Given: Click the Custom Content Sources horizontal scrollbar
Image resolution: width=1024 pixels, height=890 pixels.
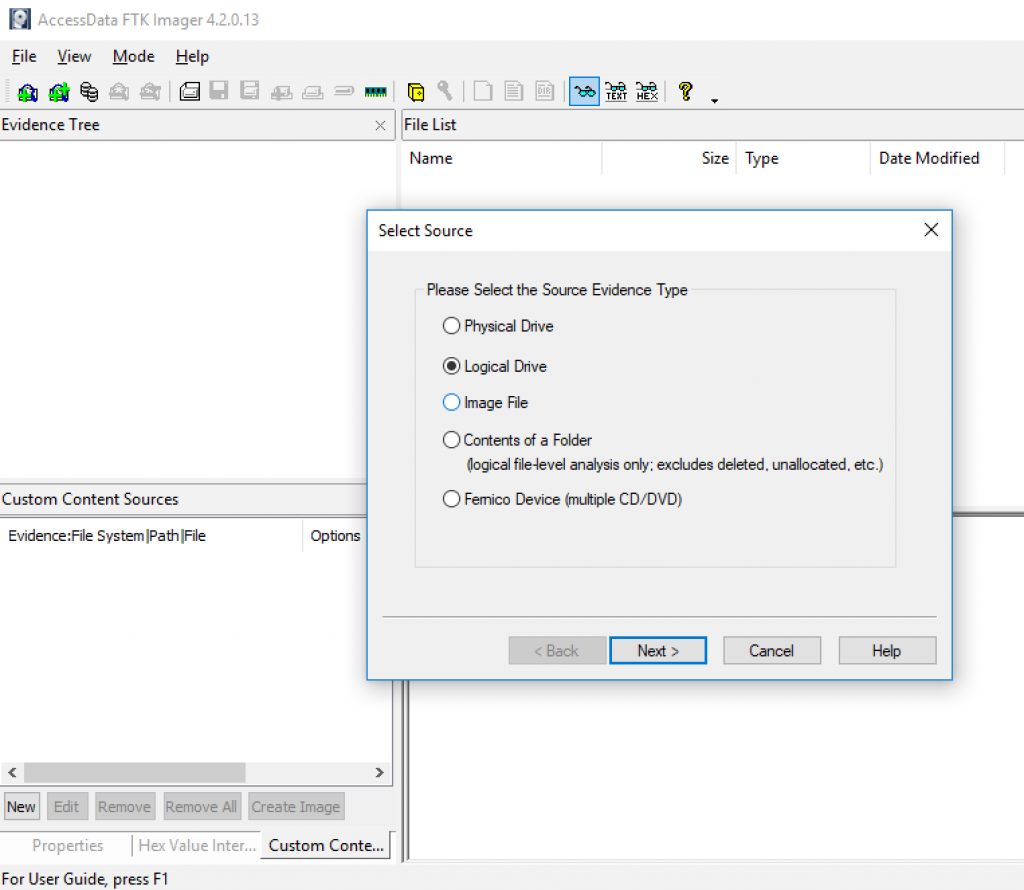Looking at the screenshot, I should point(135,773).
